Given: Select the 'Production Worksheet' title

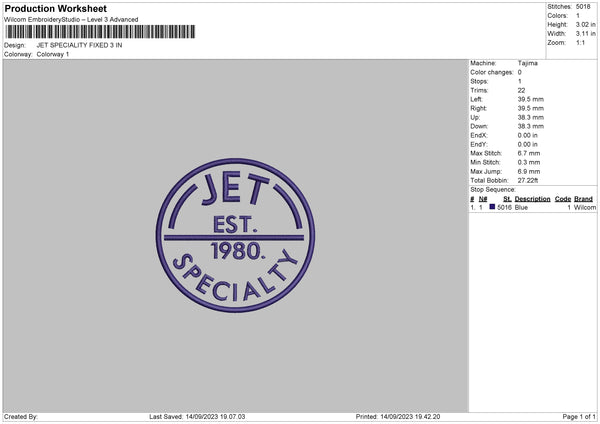Looking at the screenshot, I should (x=55, y=8).
